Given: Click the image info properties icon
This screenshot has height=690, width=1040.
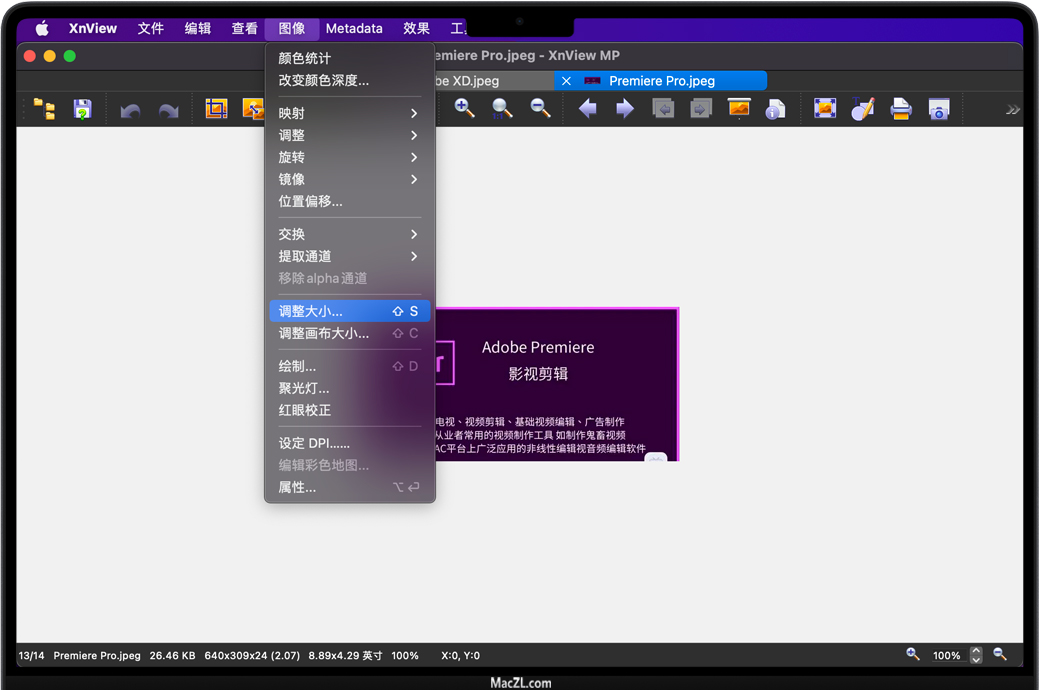Looking at the screenshot, I should pyautogui.click(x=775, y=109).
